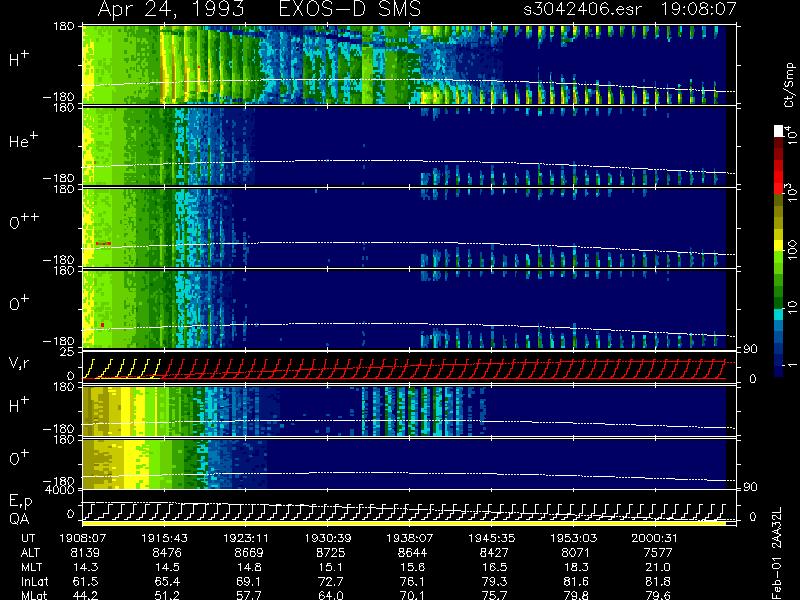Click the MLT row label
Viewport: 800px width, 600px height.
30,567
